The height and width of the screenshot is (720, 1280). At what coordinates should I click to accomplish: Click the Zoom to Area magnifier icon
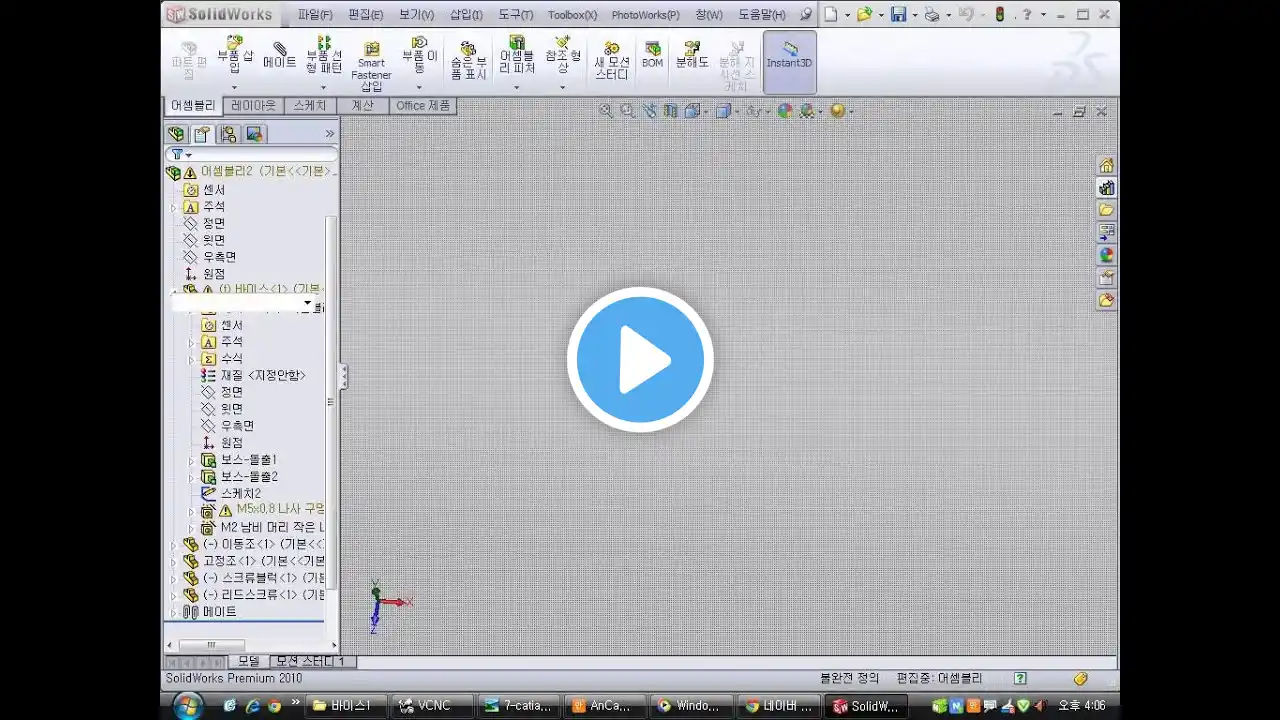tap(628, 111)
